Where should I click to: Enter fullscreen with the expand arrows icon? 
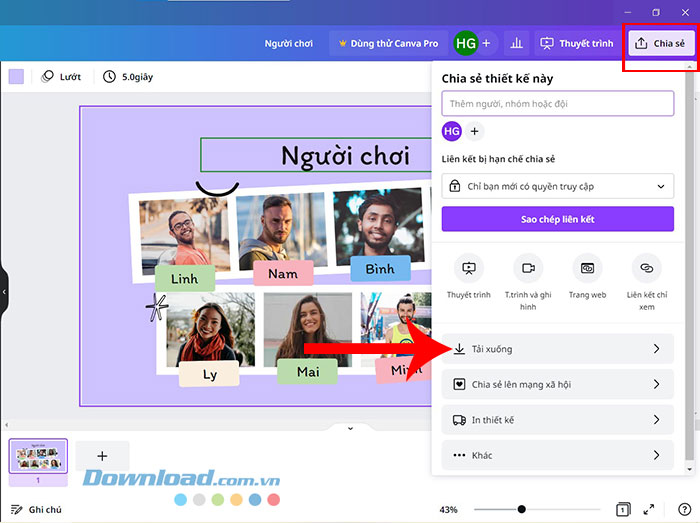[x=649, y=509]
